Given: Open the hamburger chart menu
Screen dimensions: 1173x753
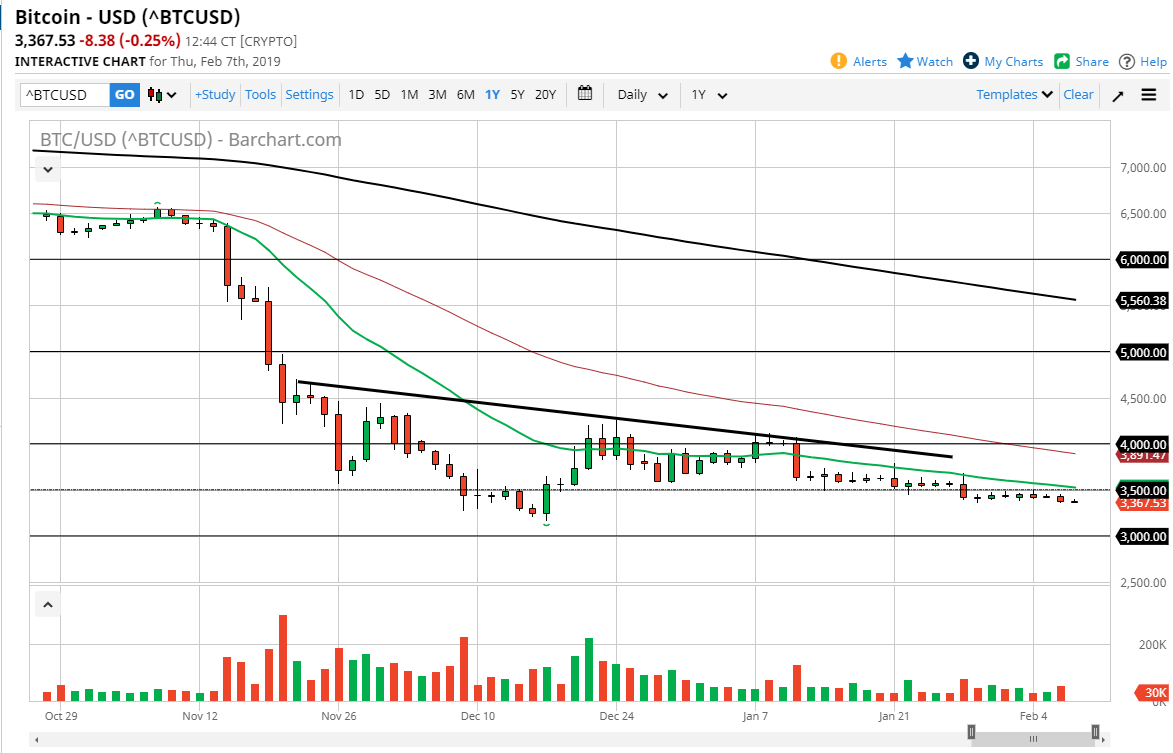Looking at the screenshot, I should coord(1149,94).
